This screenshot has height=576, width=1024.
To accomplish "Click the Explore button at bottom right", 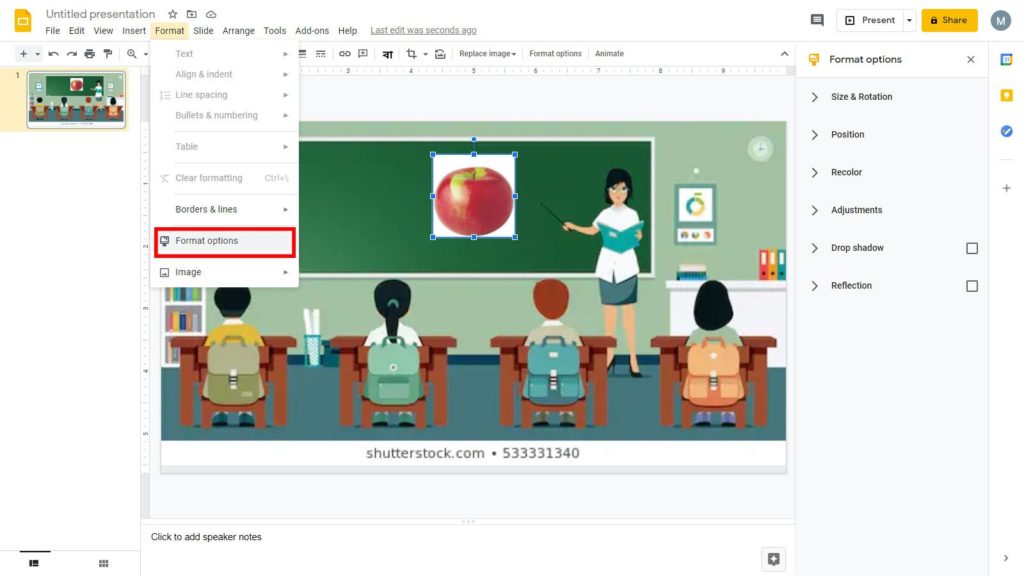I will click(774, 559).
